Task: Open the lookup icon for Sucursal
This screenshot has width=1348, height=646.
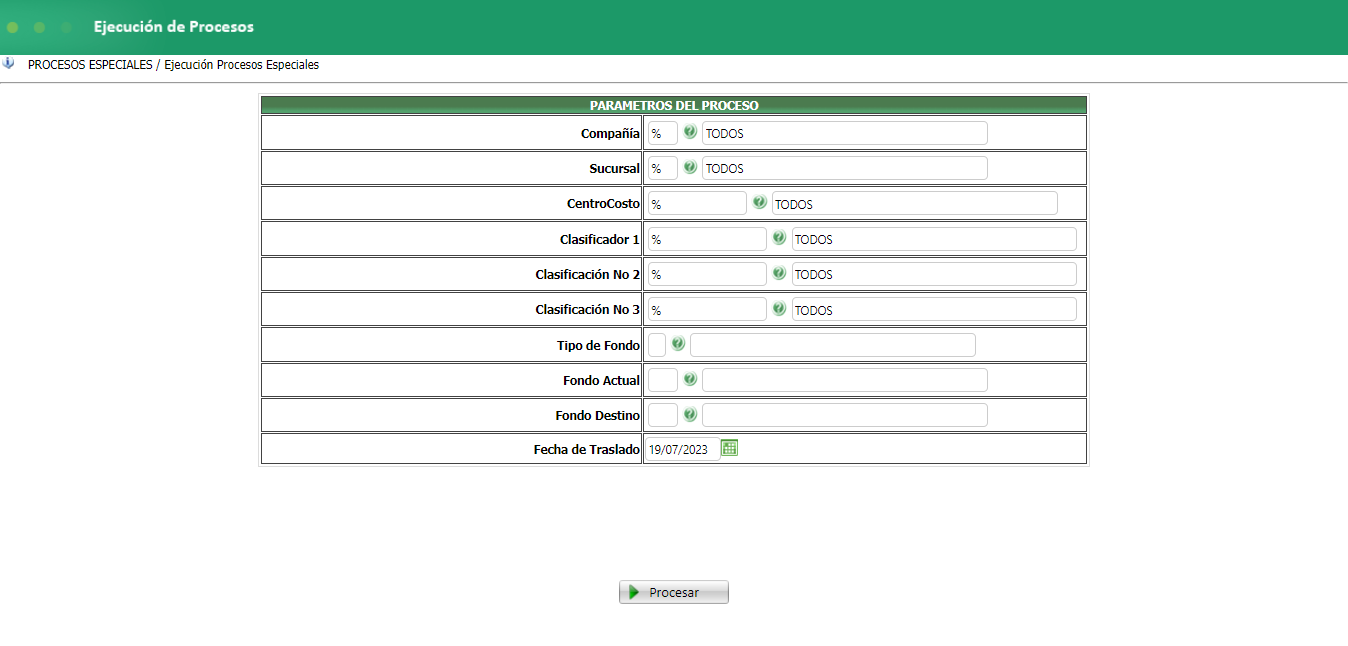Action: (690, 167)
